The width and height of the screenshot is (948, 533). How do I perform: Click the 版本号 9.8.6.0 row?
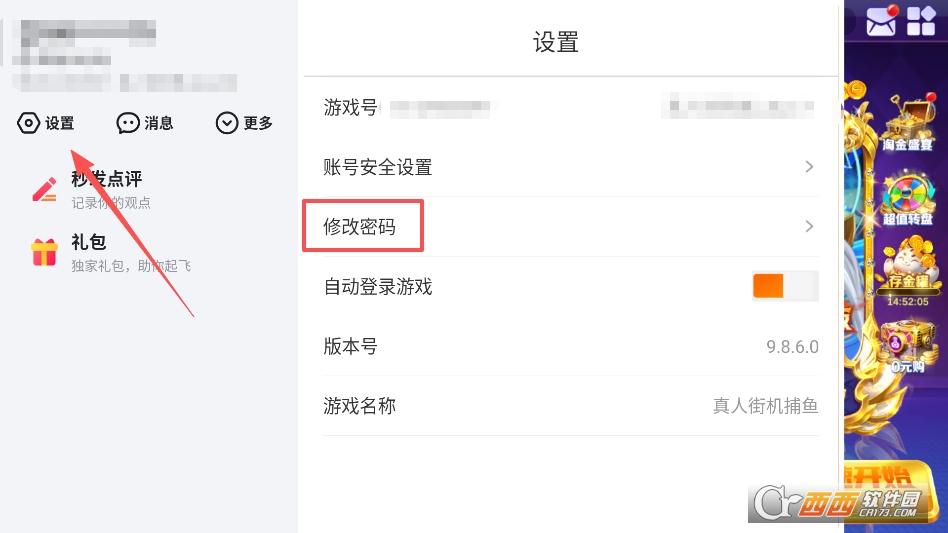tap(570, 347)
